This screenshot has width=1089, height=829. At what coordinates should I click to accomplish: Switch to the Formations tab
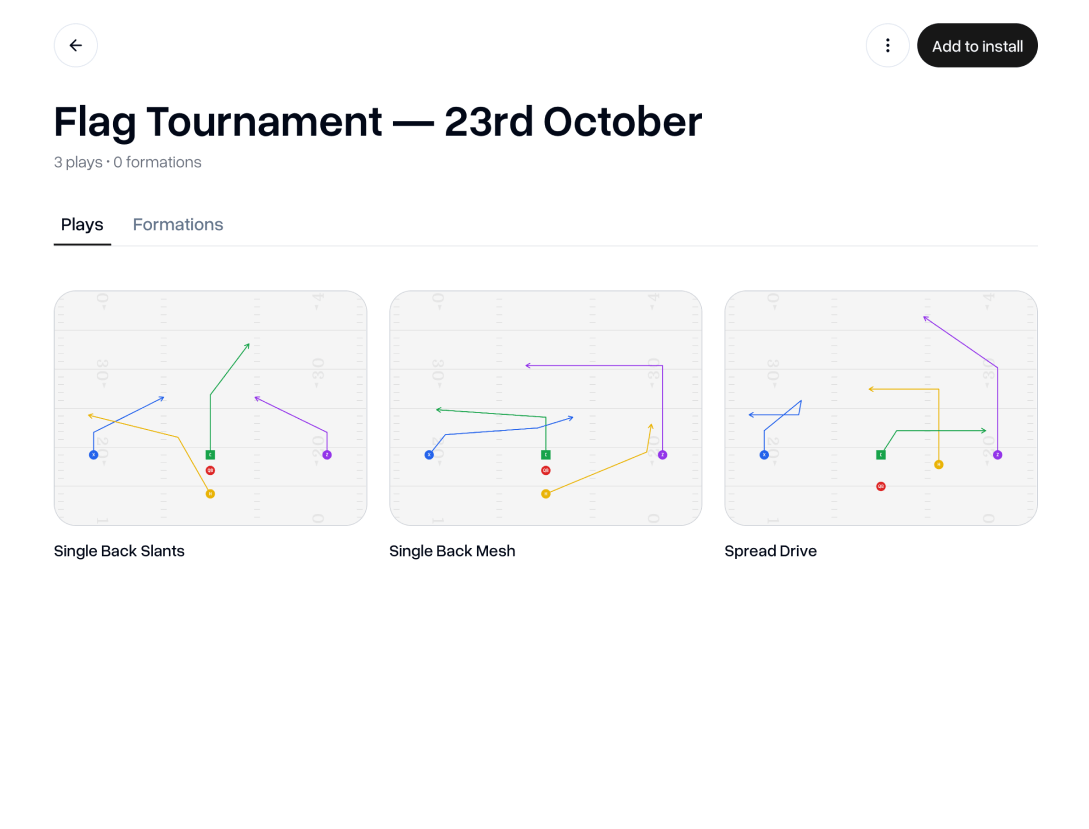tap(178, 225)
